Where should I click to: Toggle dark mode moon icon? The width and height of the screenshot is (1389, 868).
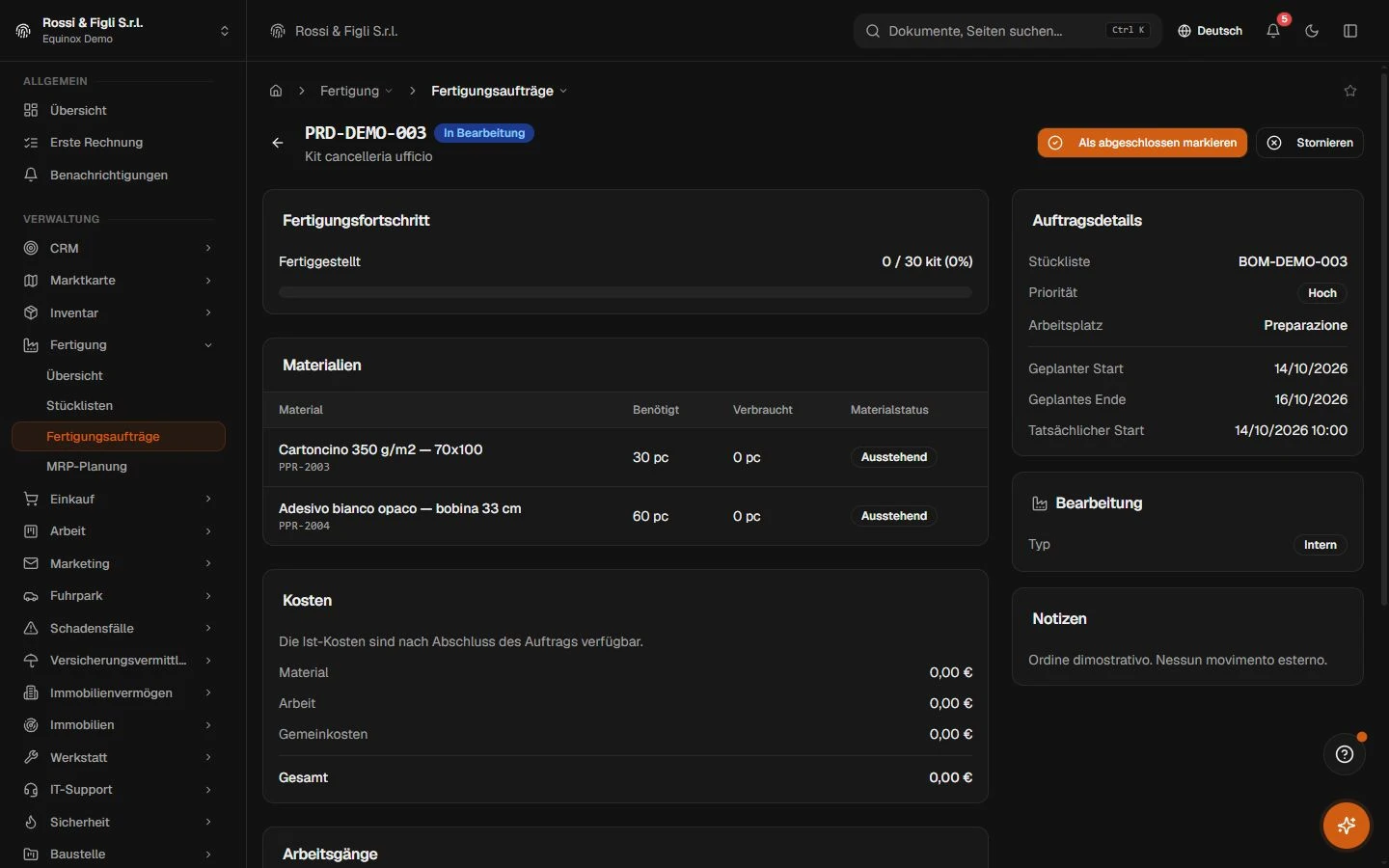tap(1312, 31)
